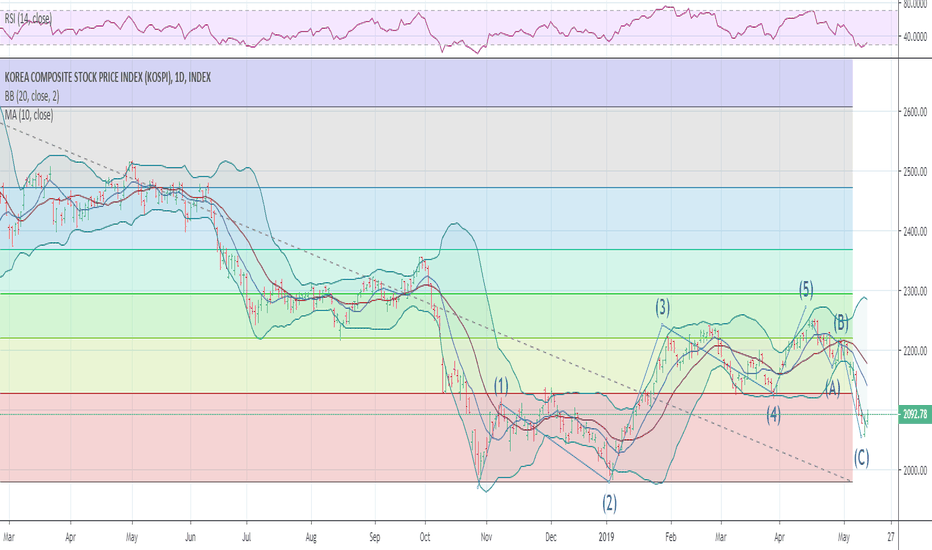Click the 2400.00 price axis label
Screen dimensions: 932x550
(915, 231)
